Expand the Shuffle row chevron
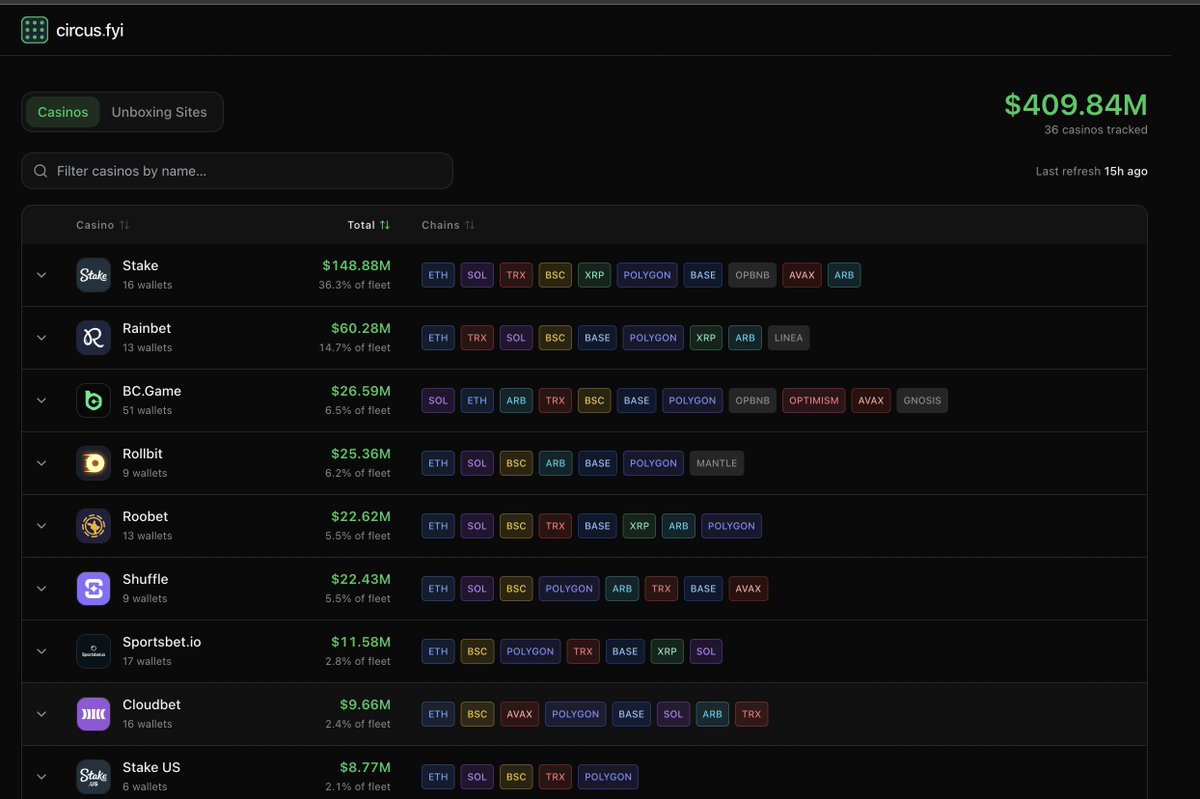Image resolution: width=1200 pixels, height=799 pixels. point(41,588)
